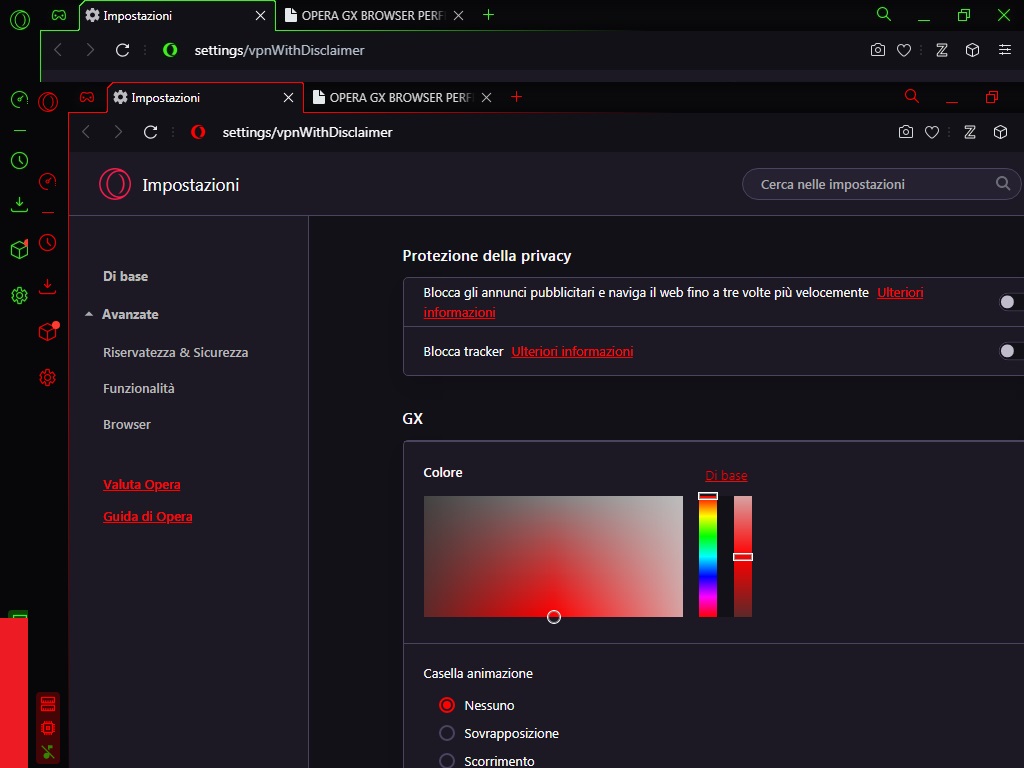Screen dimensions: 1024x768
Task: Click the CPU limiter icon in red sidebar
Action: point(48,728)
